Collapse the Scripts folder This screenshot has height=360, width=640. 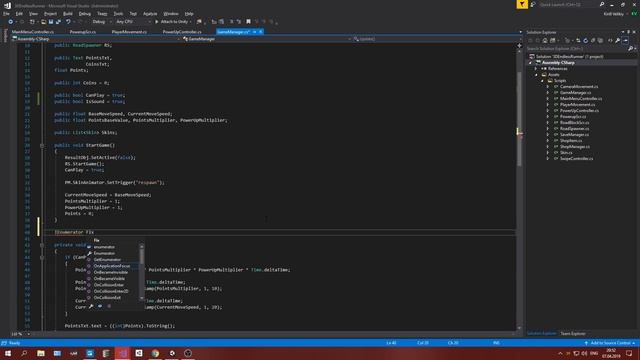coord(542,81)
